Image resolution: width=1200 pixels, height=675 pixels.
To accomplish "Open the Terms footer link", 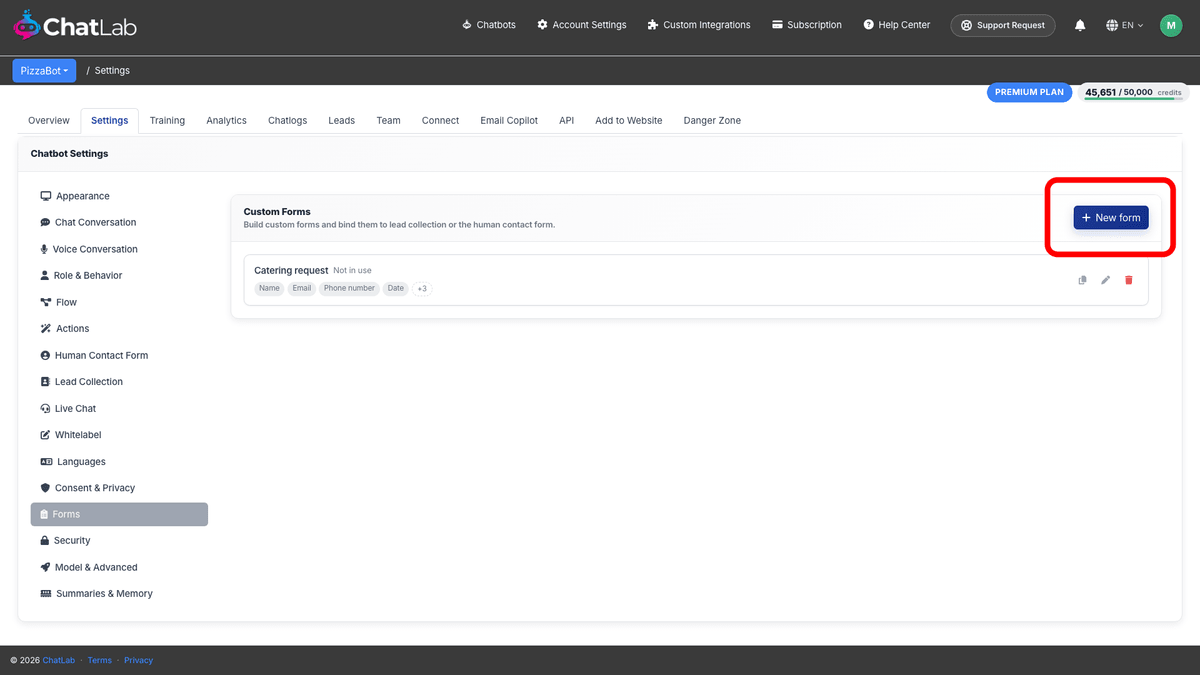I will tap(99, 660).
